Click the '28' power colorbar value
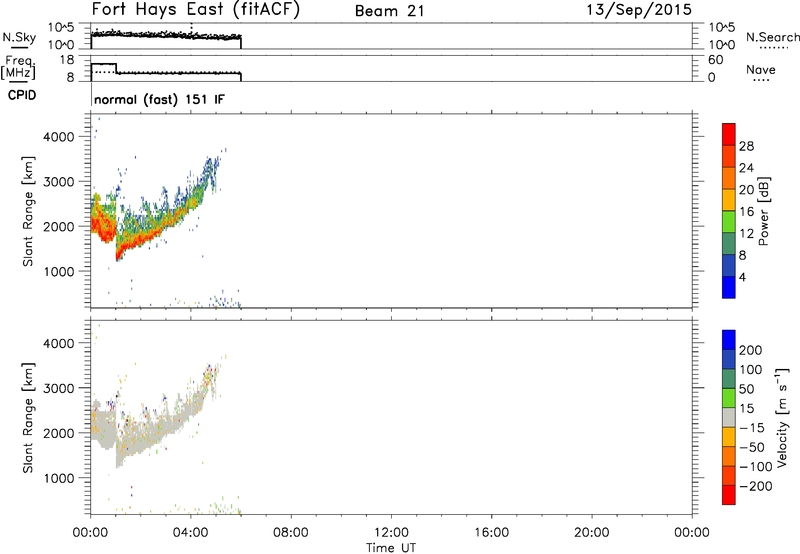This screenshot has width=800, height=554. pyautogui.click(x=746, y=146)
